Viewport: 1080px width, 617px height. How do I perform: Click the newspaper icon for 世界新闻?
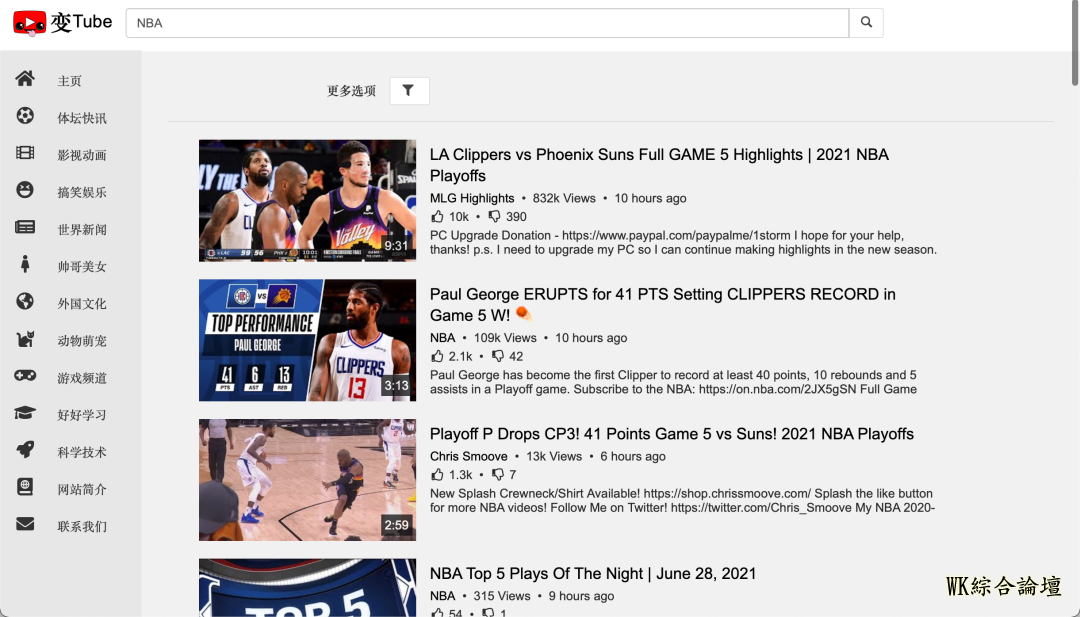click(25, 227)
